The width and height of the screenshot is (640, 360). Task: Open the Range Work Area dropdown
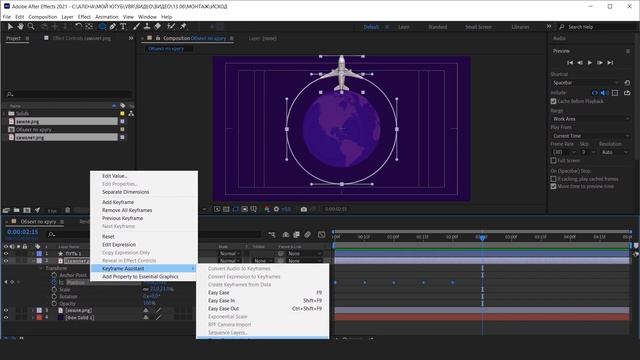click(591, 119)
